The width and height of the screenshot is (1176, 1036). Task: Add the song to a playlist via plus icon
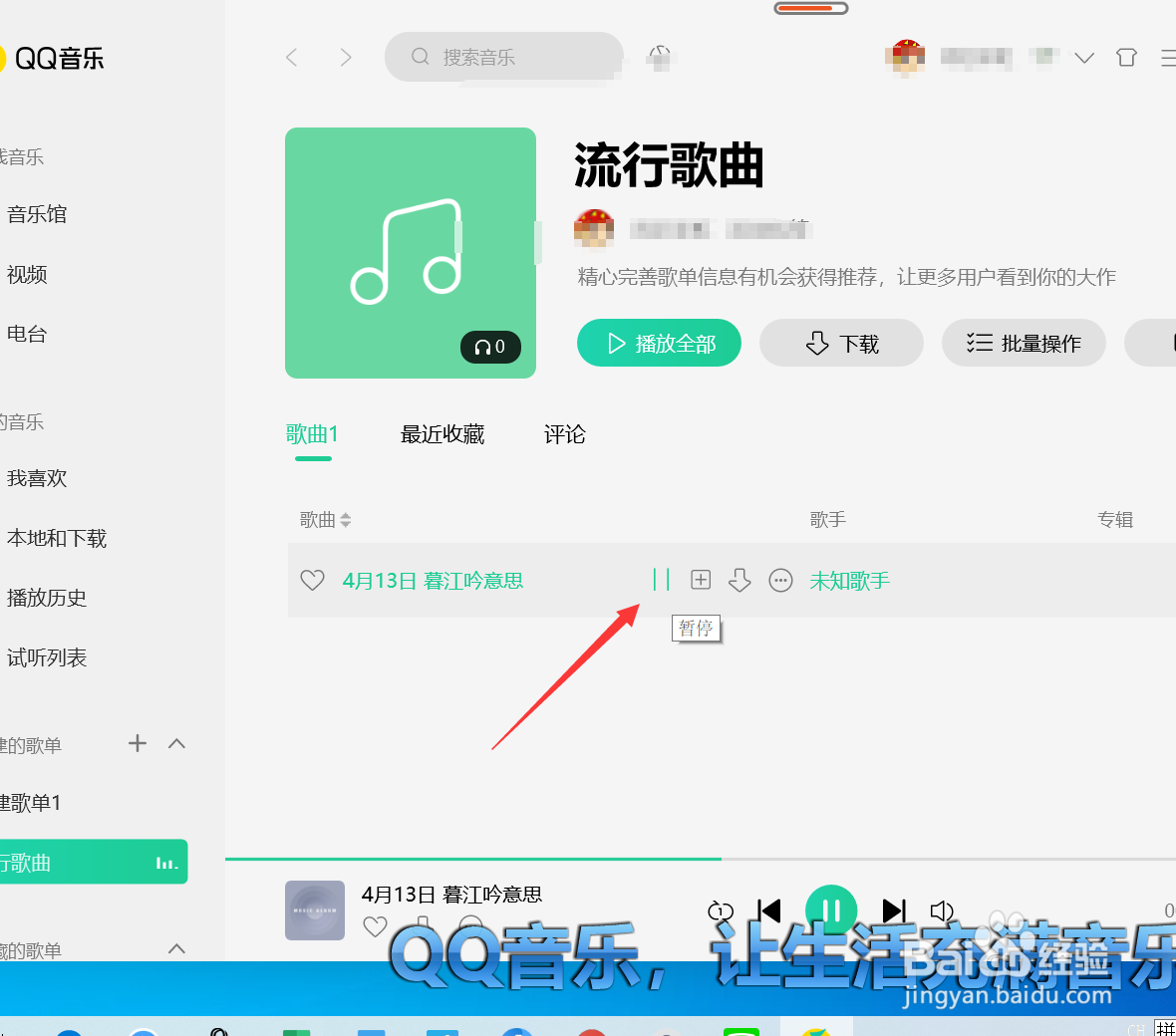[701, 579]
